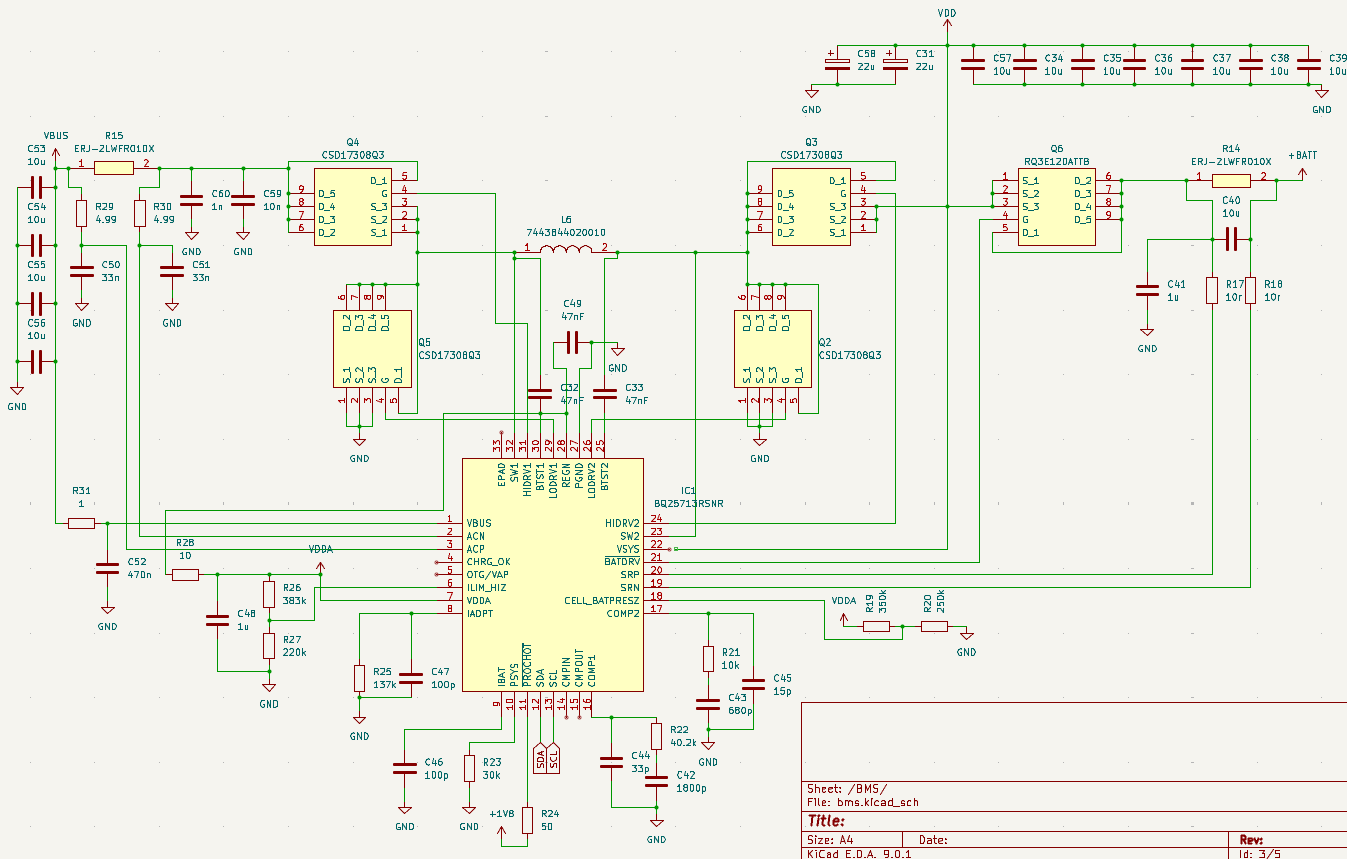This screenshot has height=859, width=1347.
Task: Select the R24 50 ohm resistor
Action: 528,820
